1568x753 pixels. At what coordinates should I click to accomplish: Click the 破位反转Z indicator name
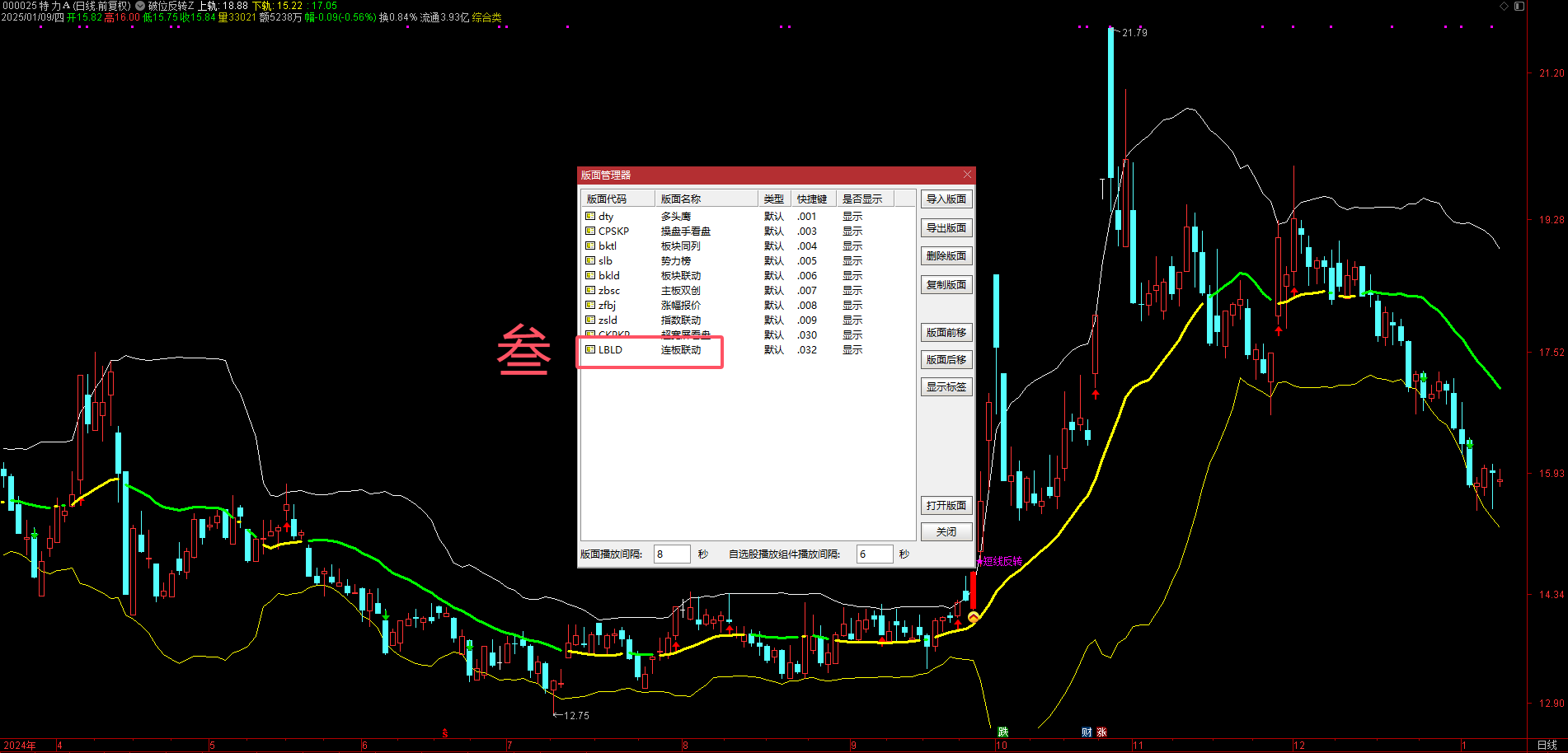click(x=171, y=6)
